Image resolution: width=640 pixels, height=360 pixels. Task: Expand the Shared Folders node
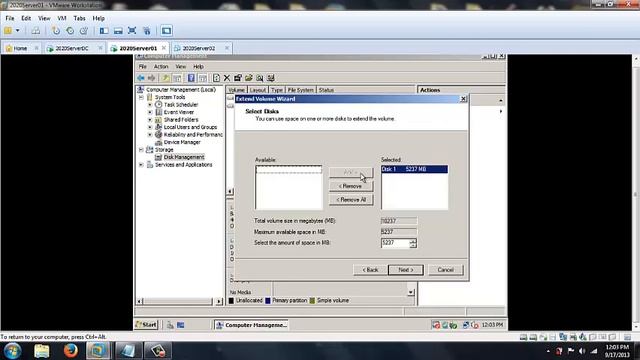(150, 120)
